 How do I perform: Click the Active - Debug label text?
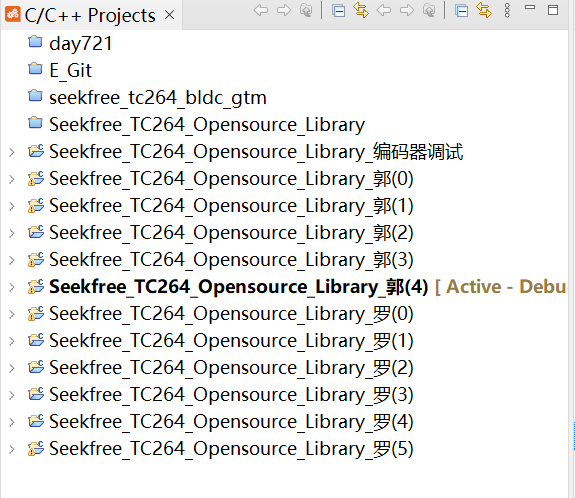(x=501, y=286)
